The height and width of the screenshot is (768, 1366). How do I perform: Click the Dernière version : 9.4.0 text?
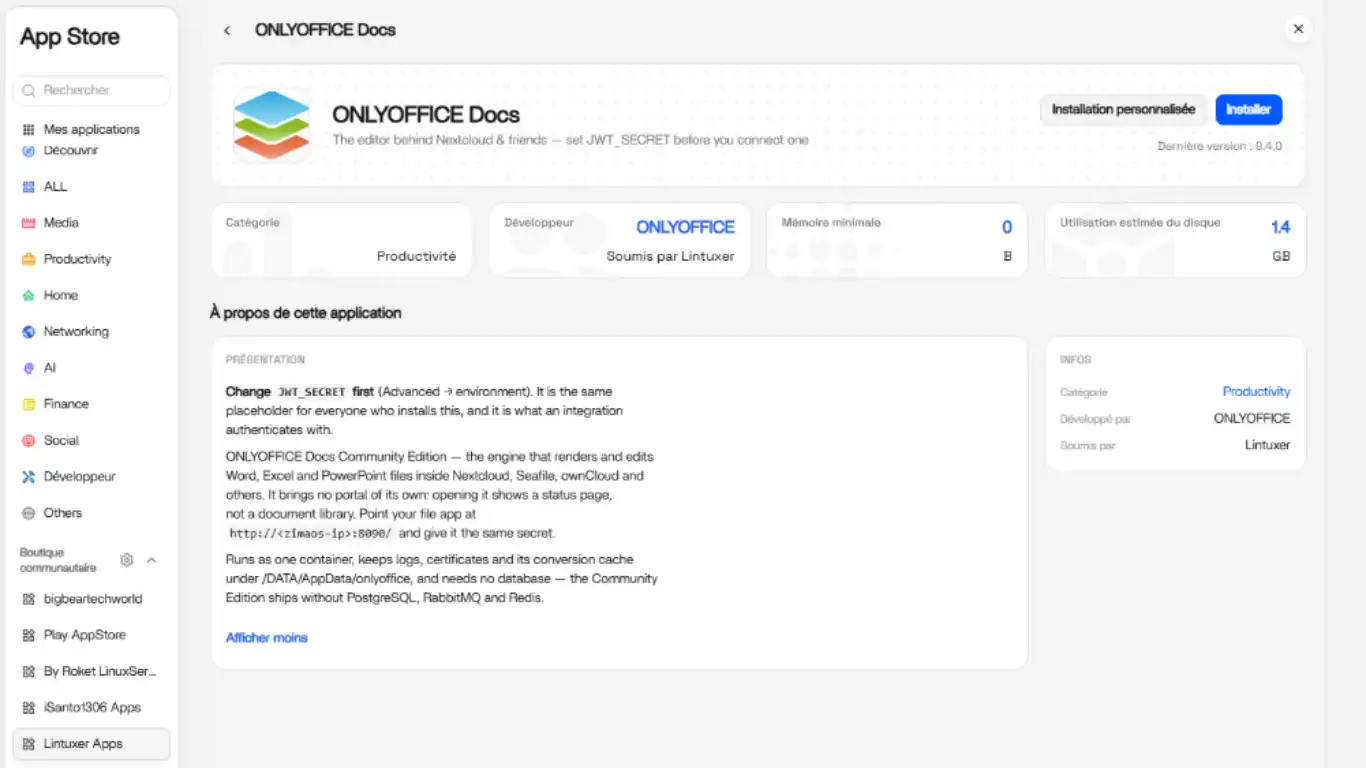(1219, 146)
